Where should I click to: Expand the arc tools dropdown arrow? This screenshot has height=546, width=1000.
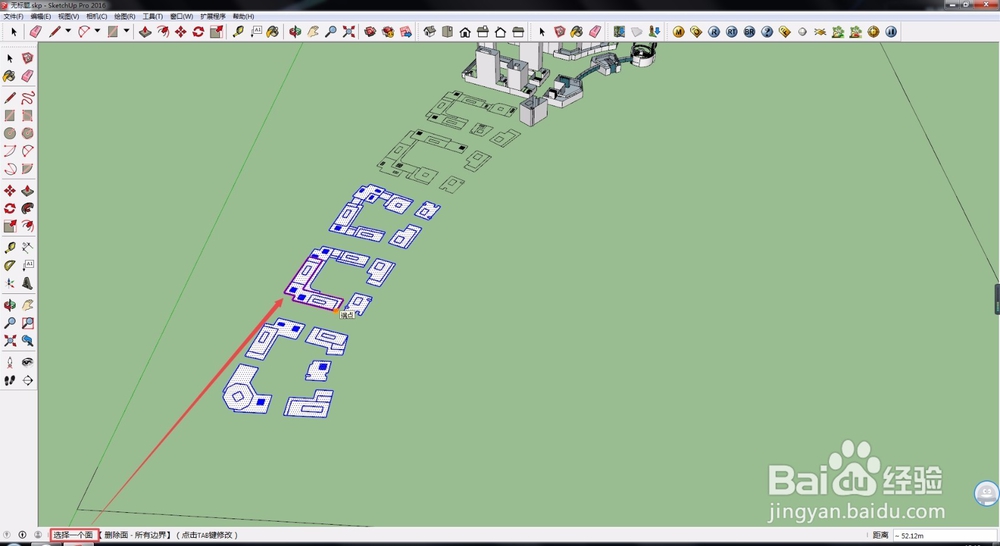click(98, 31)
